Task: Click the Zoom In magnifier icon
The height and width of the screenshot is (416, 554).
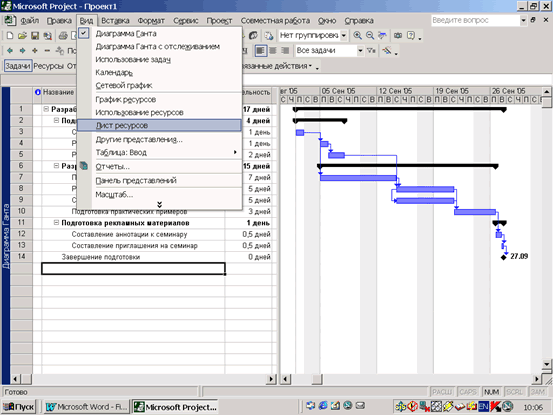Action: (x=358, y=35)
